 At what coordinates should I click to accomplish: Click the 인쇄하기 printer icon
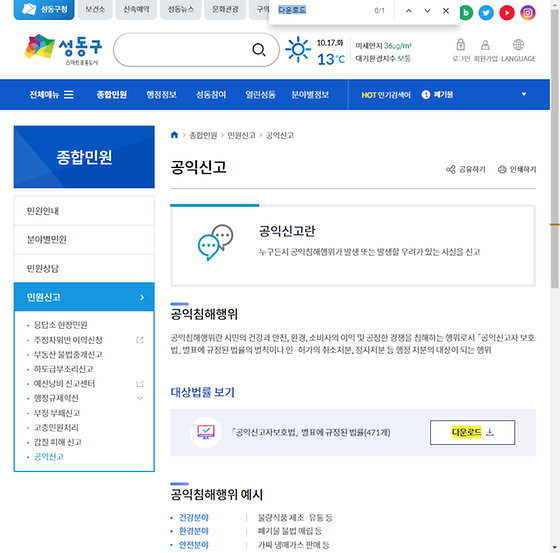pyautogui.click(x=502, y=169)
